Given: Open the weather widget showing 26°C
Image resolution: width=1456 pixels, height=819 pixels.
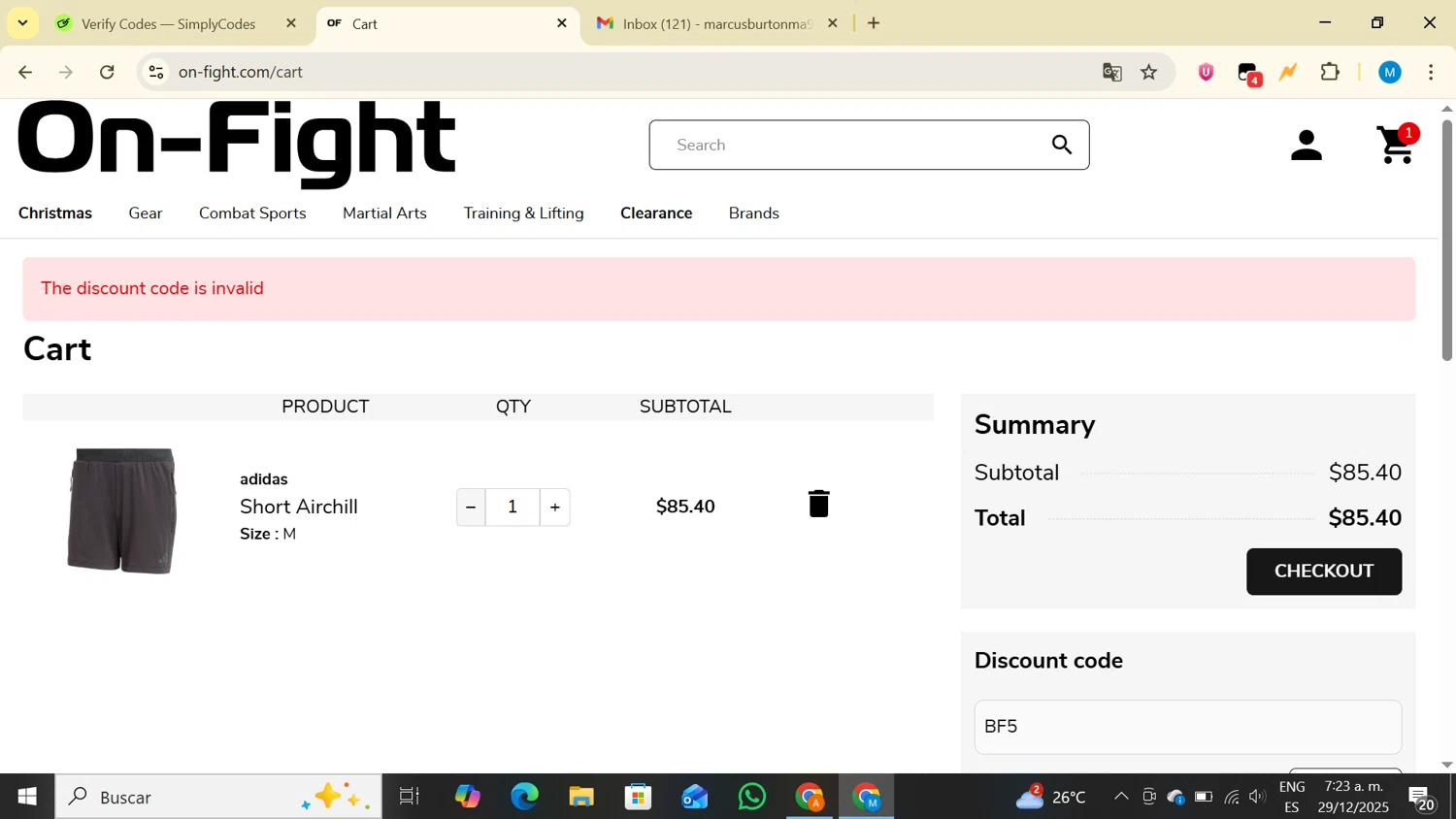Looking at the screenshot, I should pyautogui.click(x=1051, y=797).
